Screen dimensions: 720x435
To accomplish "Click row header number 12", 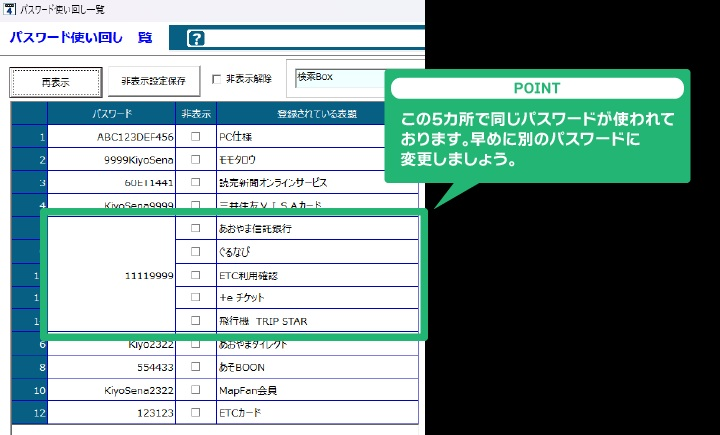I will pyautogui.click(x=29, y=413).
